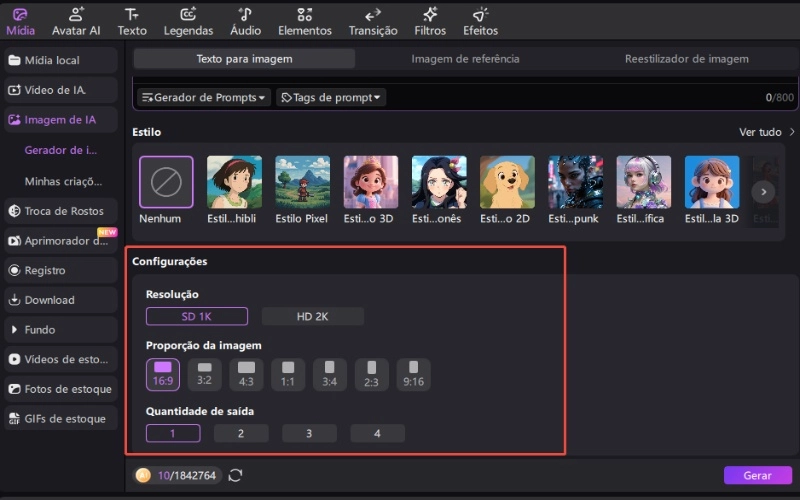This screenshot has width=800, height=500.
Task: Open the Tags de prompt dropdown
Action: (331, 97)
